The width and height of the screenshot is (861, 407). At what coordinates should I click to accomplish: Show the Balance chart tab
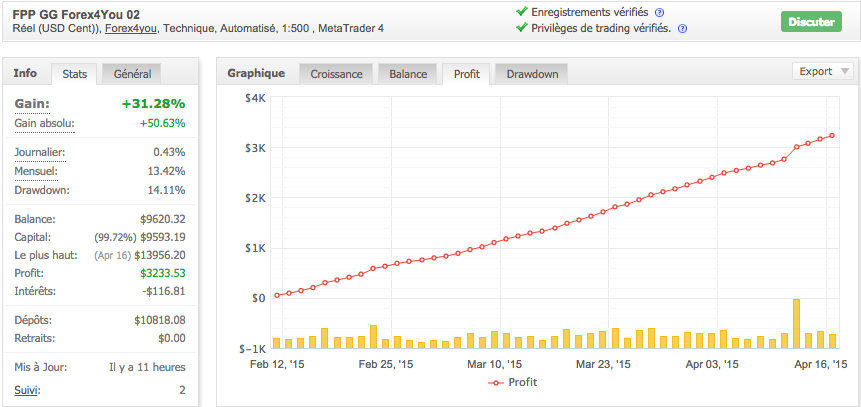pyautogui.click(x=408, y=74)
